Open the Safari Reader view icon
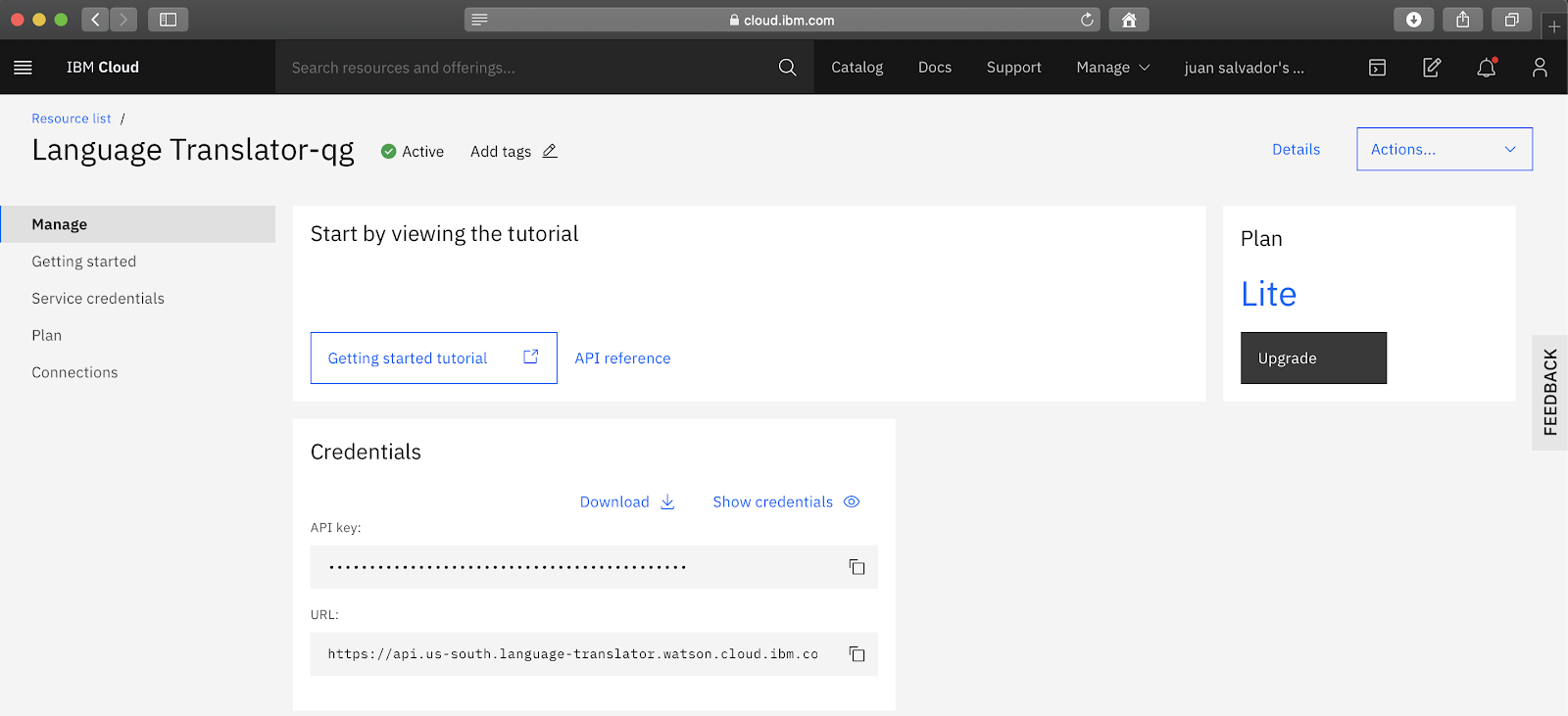The width and height of the screenshot is (1568, 716). click(479, 20)
